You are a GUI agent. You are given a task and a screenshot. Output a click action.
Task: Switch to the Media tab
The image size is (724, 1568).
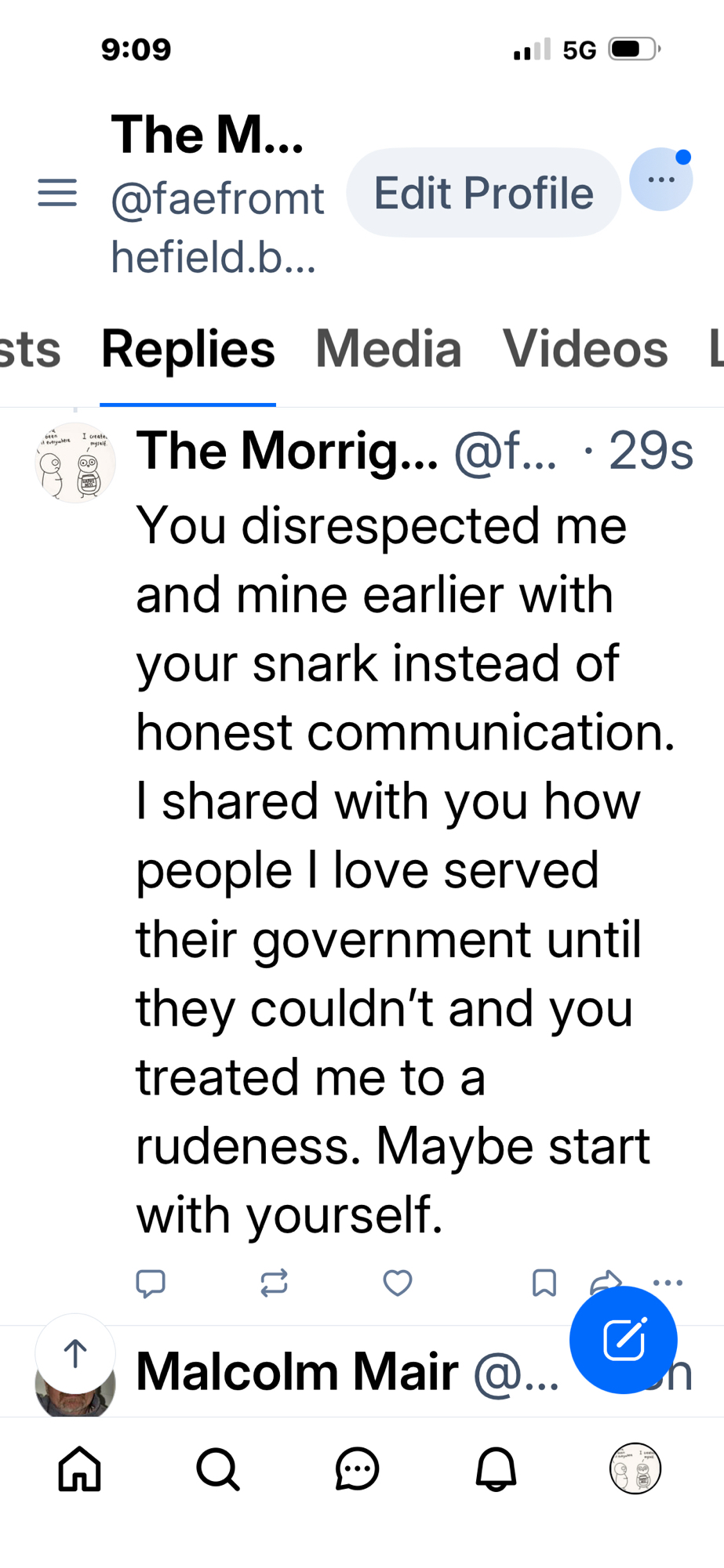point(388,350)
